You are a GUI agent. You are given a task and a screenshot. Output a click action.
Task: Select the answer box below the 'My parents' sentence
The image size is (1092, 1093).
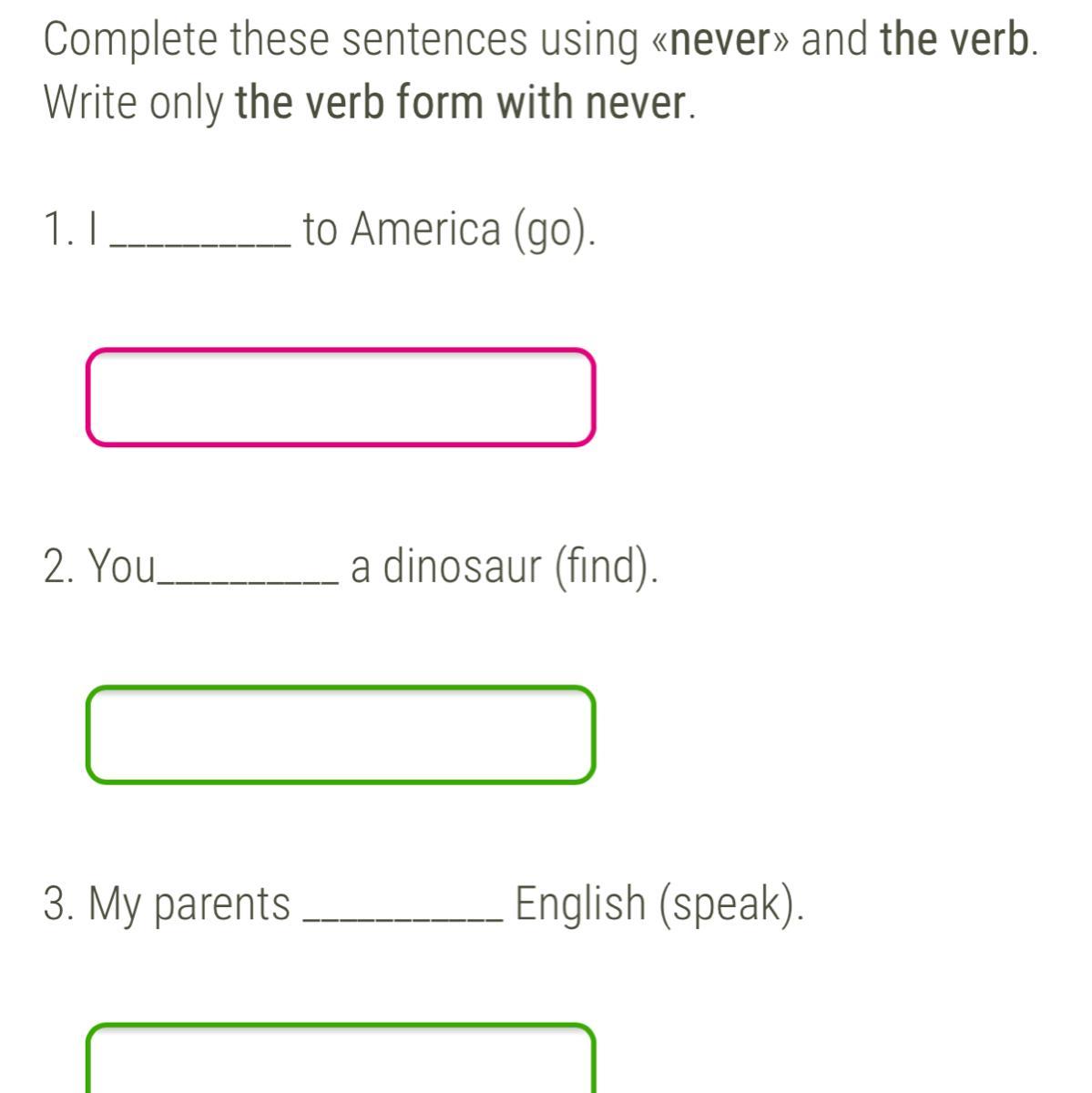tap(342, 1057)
